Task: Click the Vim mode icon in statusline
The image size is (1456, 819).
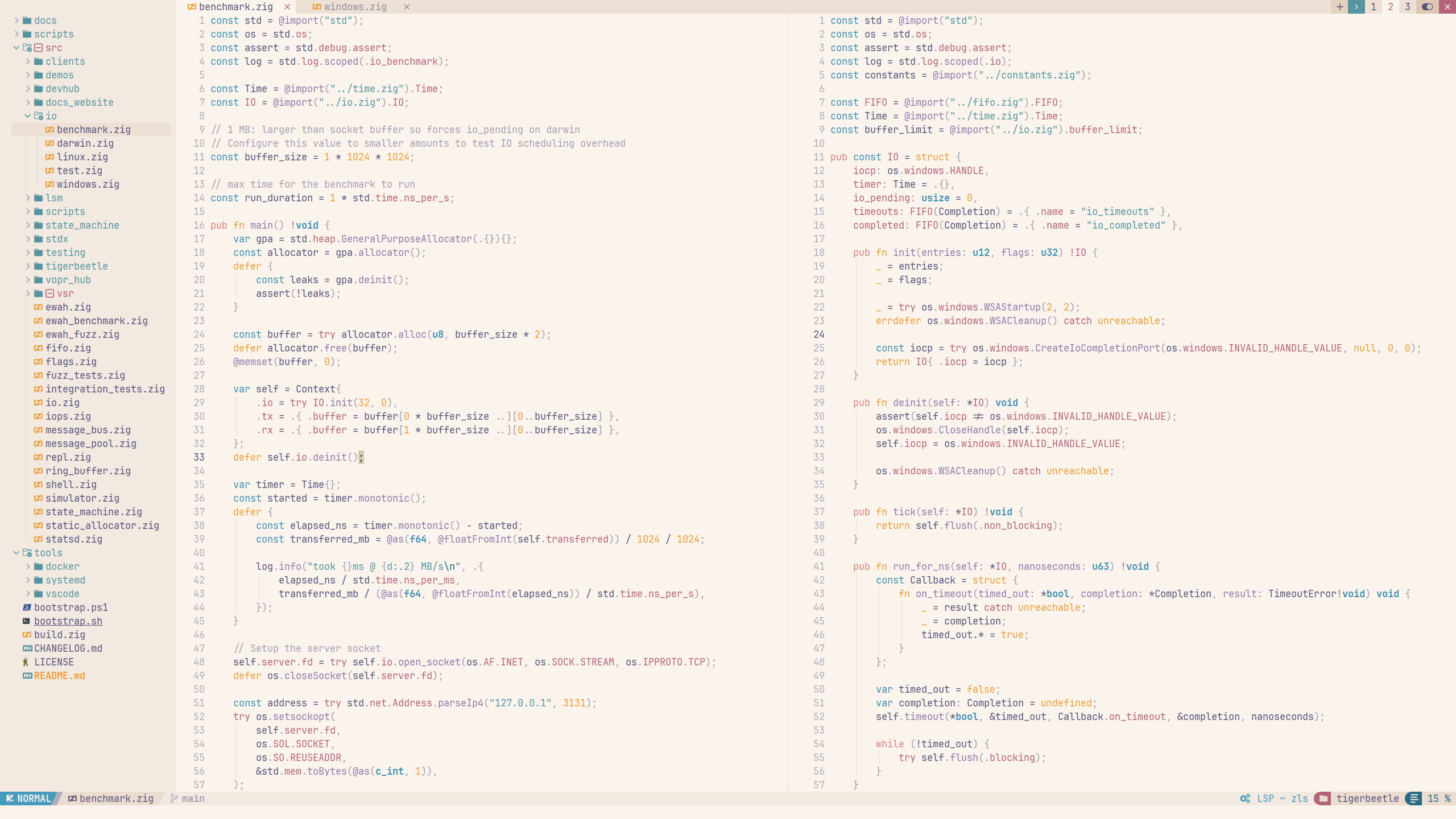Action: (10, 799)
